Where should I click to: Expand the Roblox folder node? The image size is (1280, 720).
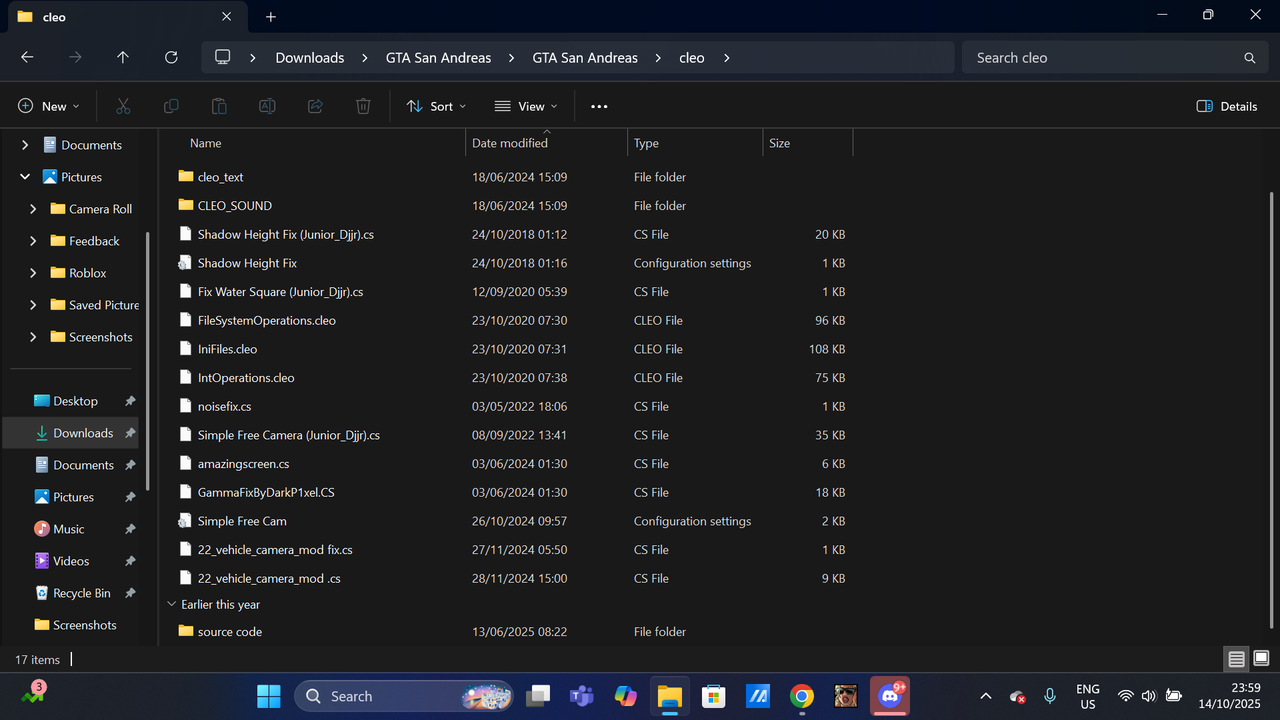33,273
